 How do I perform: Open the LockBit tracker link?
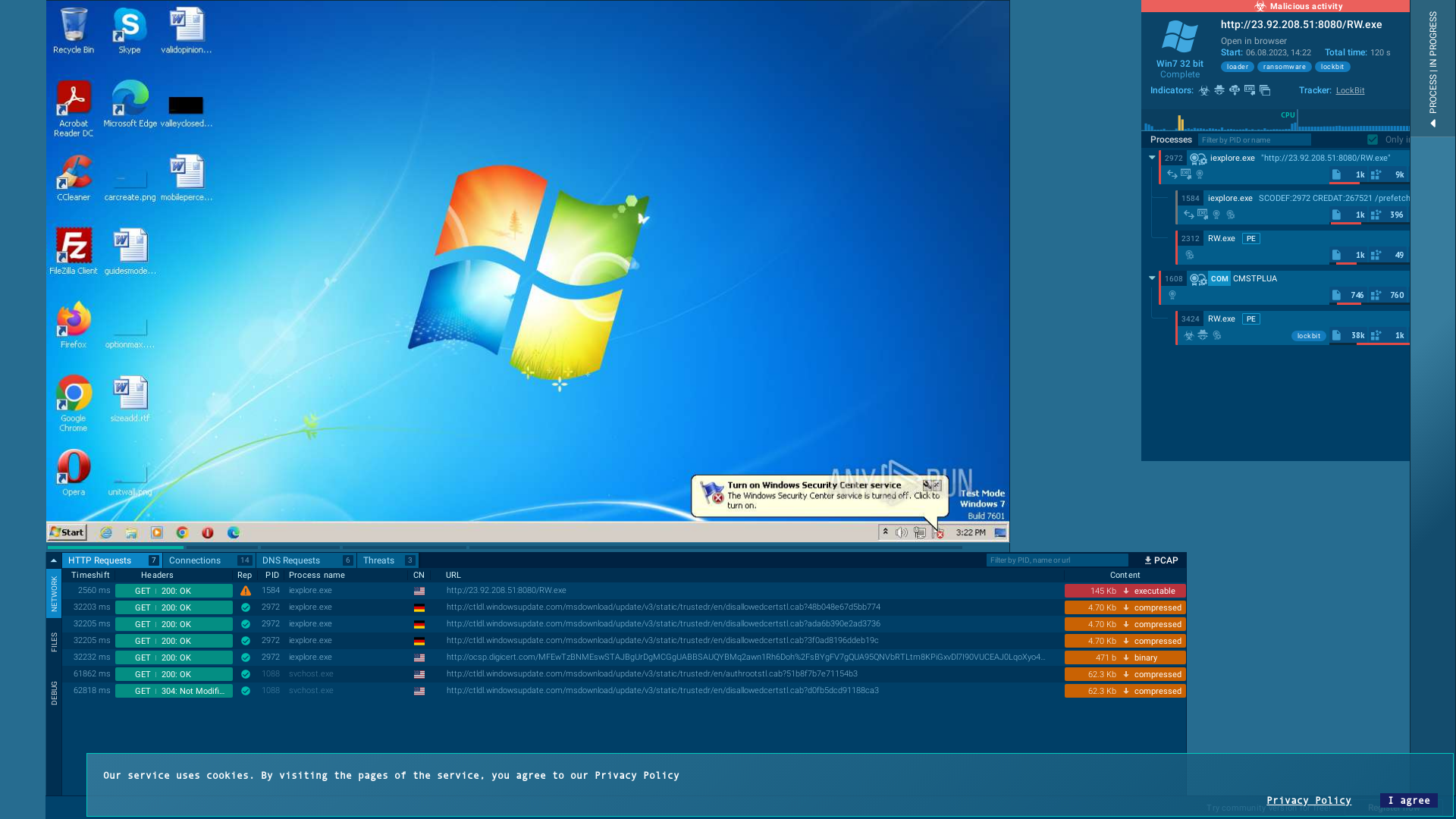1350,90
